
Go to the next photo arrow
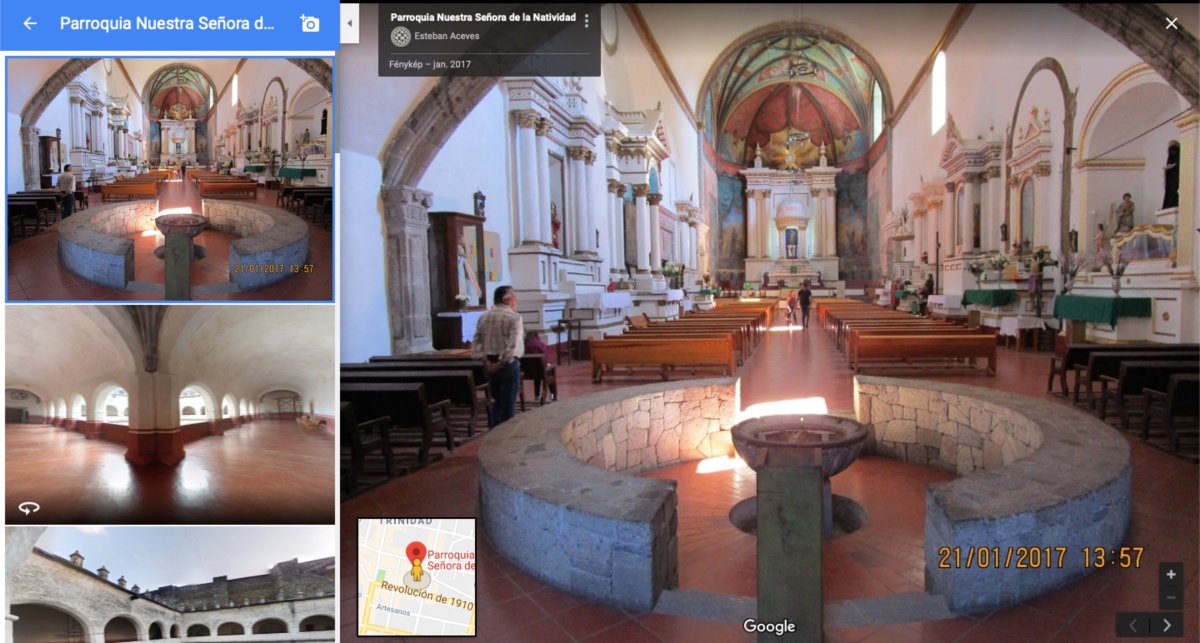(1166, 625)
